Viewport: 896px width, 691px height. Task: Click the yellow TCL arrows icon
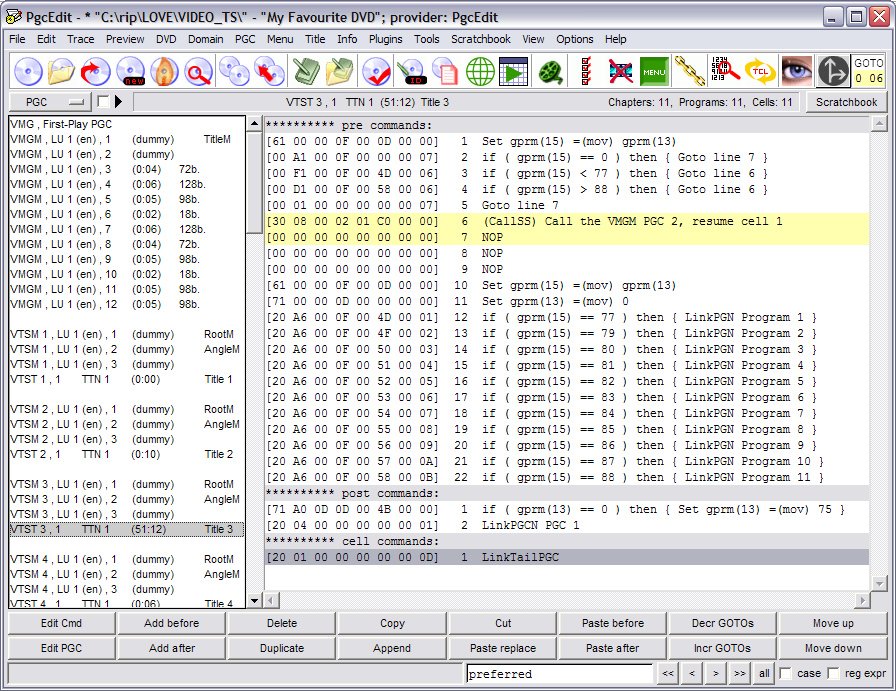pos(760,71)
